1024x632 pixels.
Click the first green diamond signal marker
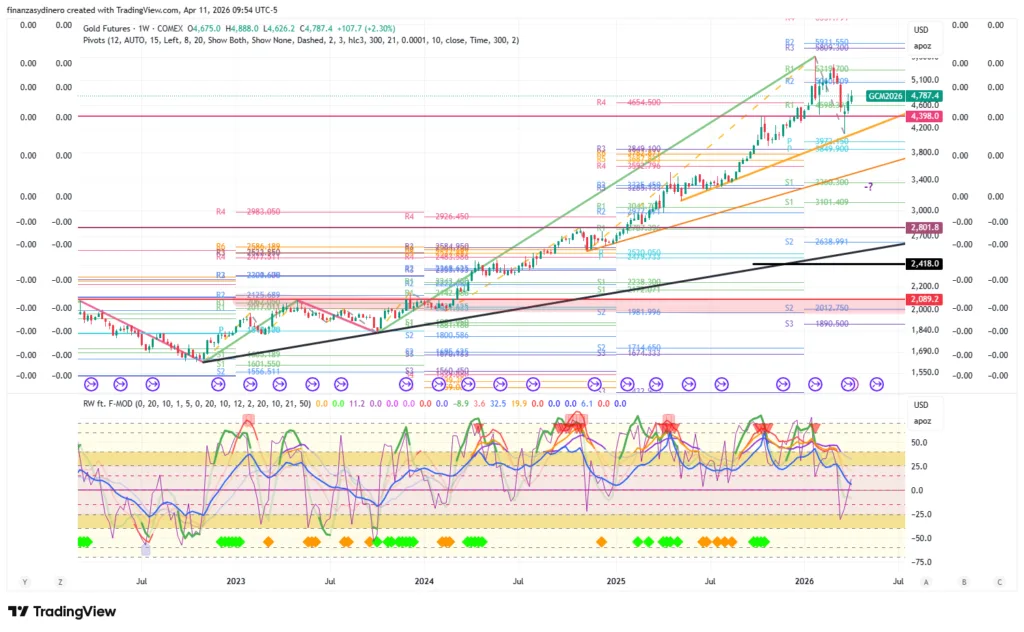click(x=83, y=542)
